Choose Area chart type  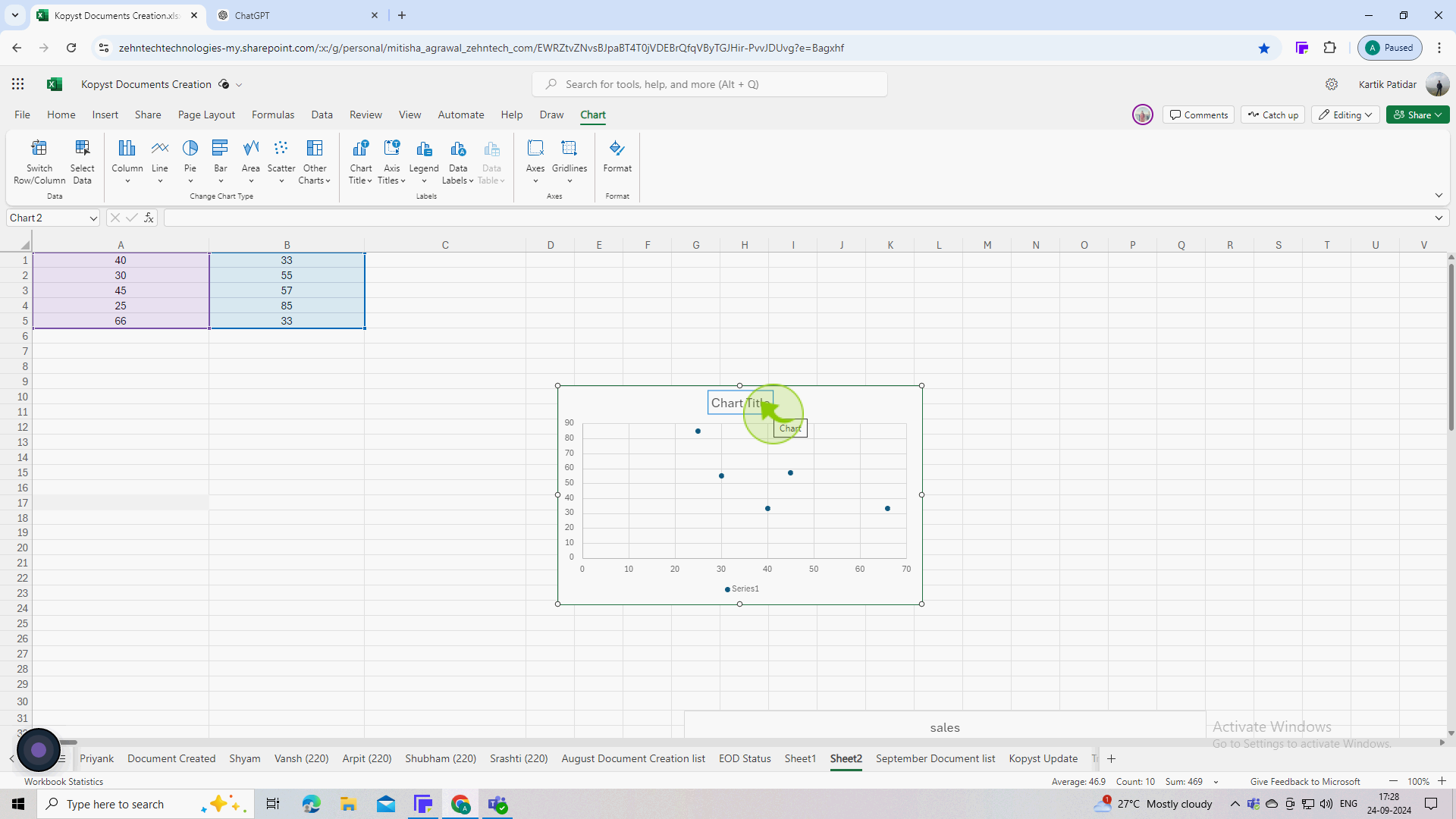(251, 162)
